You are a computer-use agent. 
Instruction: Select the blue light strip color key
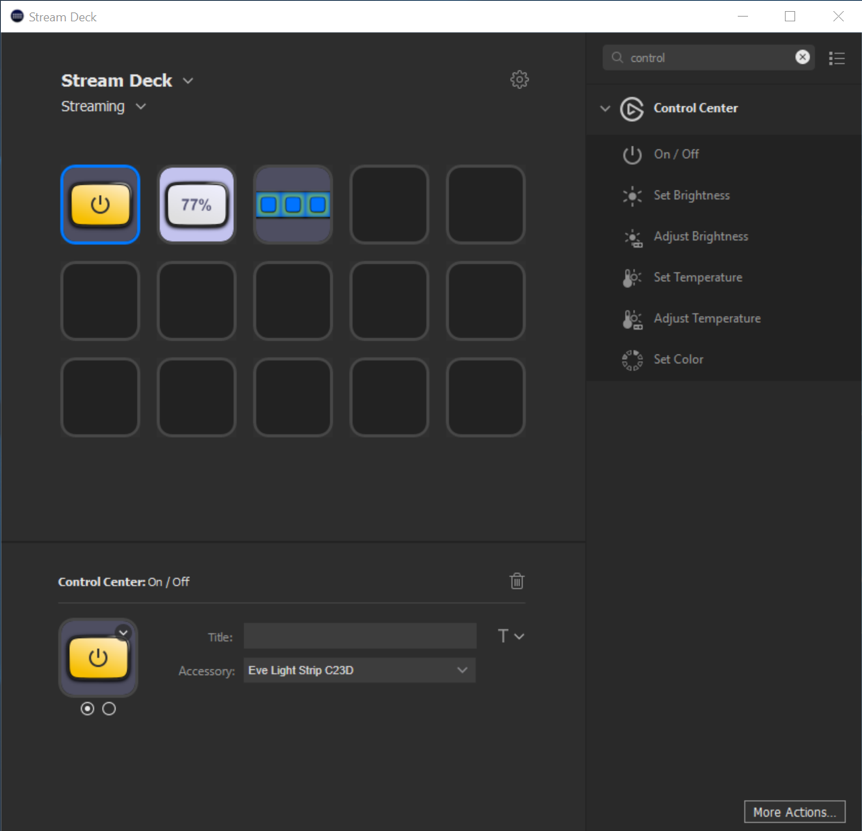[293, 204]
